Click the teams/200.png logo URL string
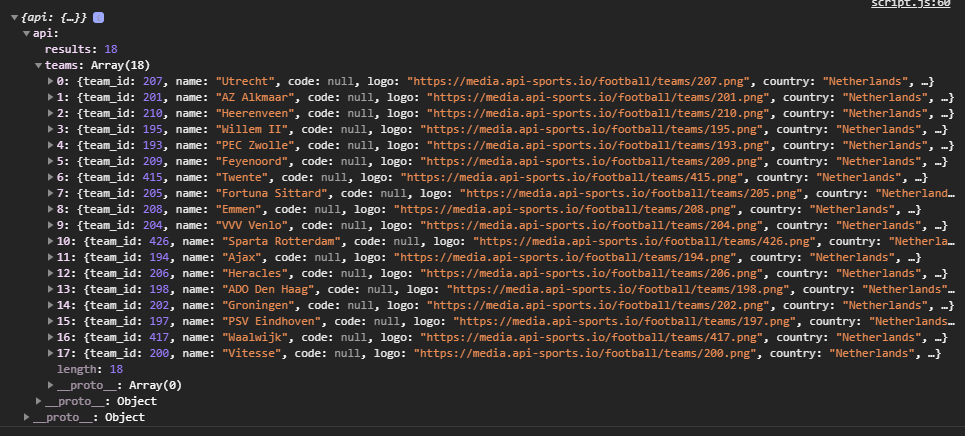This screenshot has width=965, height=436. pos(585,353)
